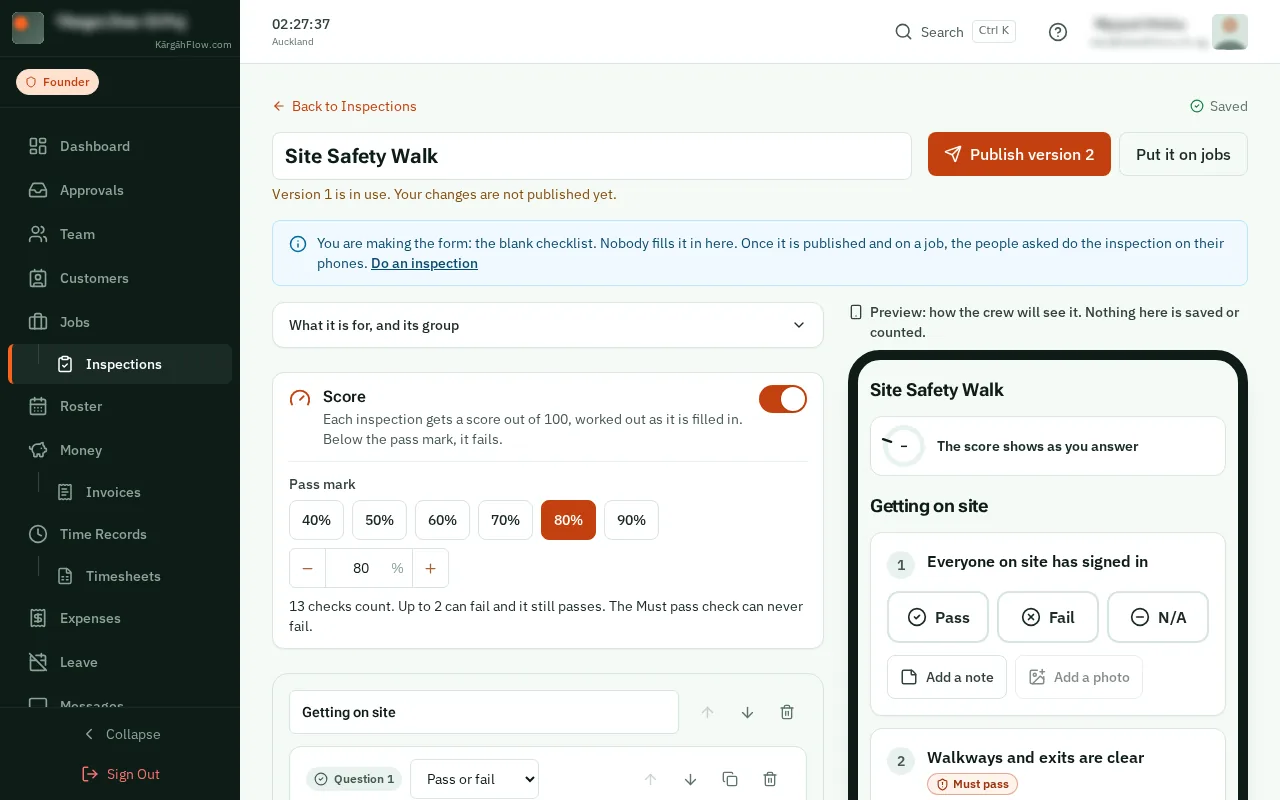The height and width of the screenshot is (800, 1280).
Task: Open Money section
Action: (x=120, y=450)
